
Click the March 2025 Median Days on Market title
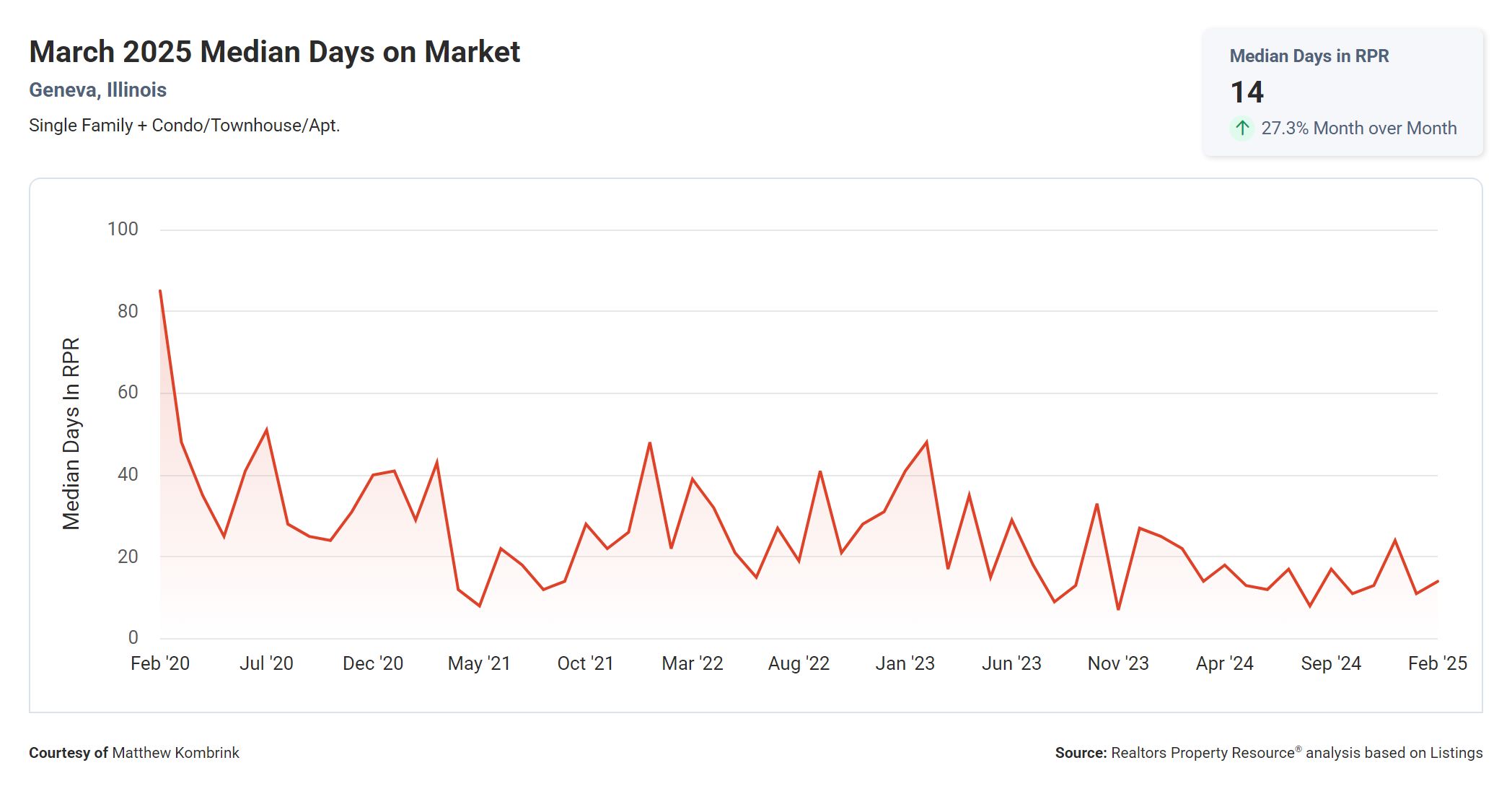coord(274,52)
